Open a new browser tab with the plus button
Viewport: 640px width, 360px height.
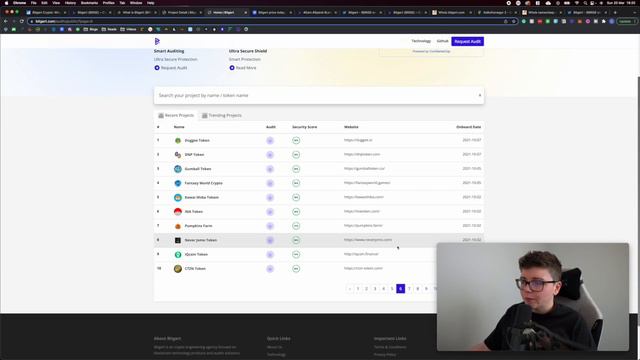click(x=615, y=13)
